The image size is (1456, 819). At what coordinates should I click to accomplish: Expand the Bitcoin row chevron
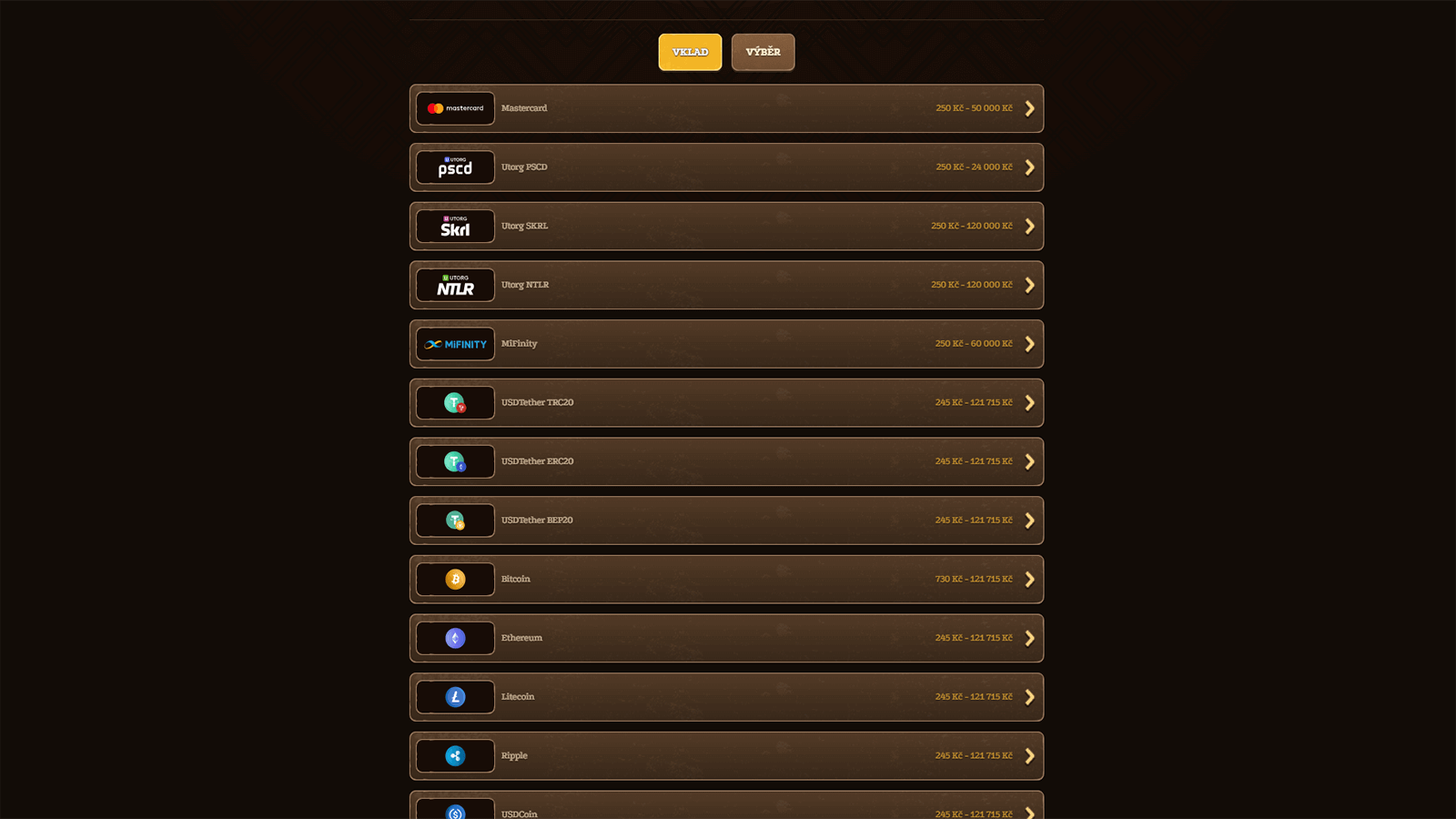click(1029, 579)
